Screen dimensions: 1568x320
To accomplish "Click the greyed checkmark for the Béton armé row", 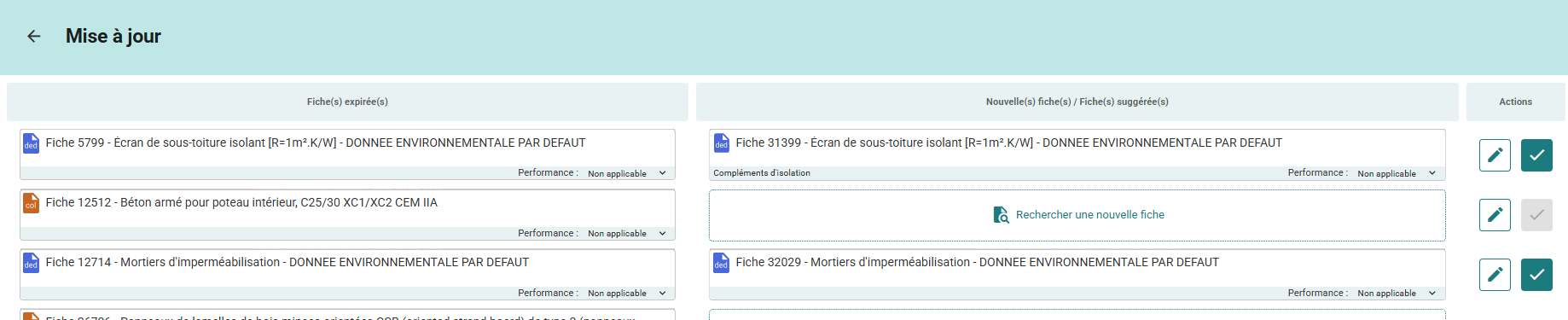I will pos(1536,215).
